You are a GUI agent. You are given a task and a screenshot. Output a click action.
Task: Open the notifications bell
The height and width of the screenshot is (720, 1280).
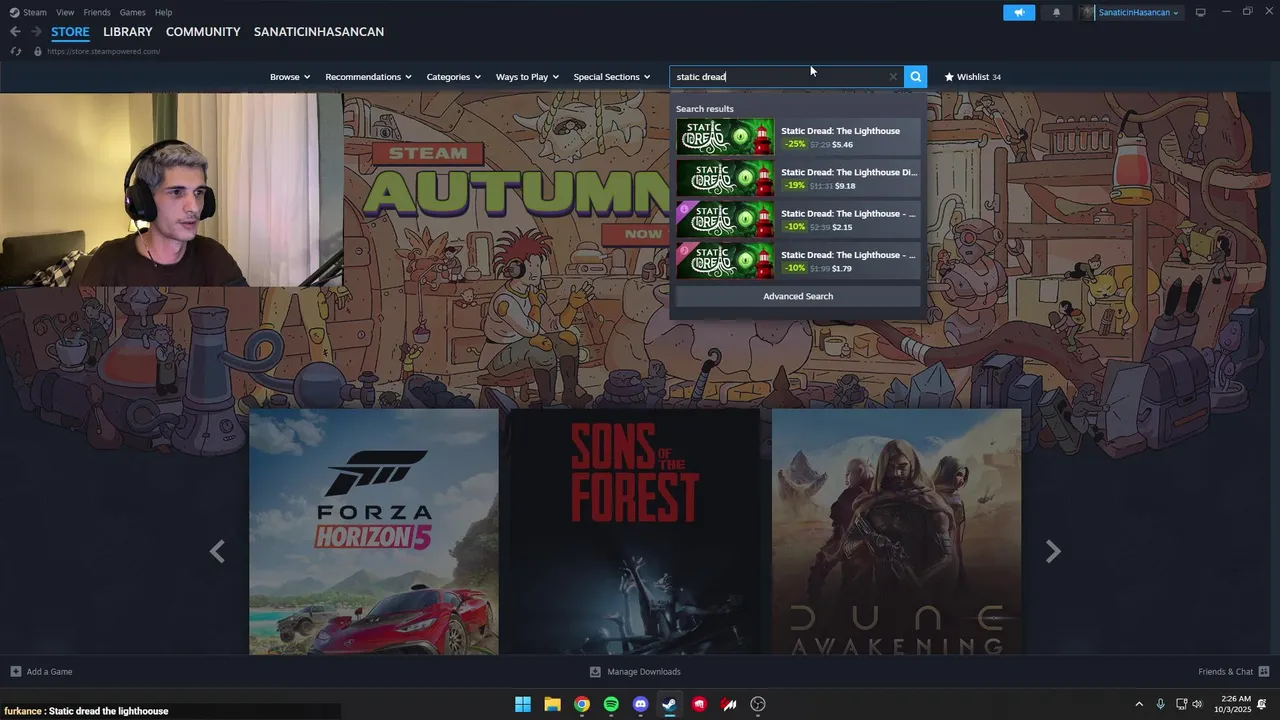pos(1057,12)
